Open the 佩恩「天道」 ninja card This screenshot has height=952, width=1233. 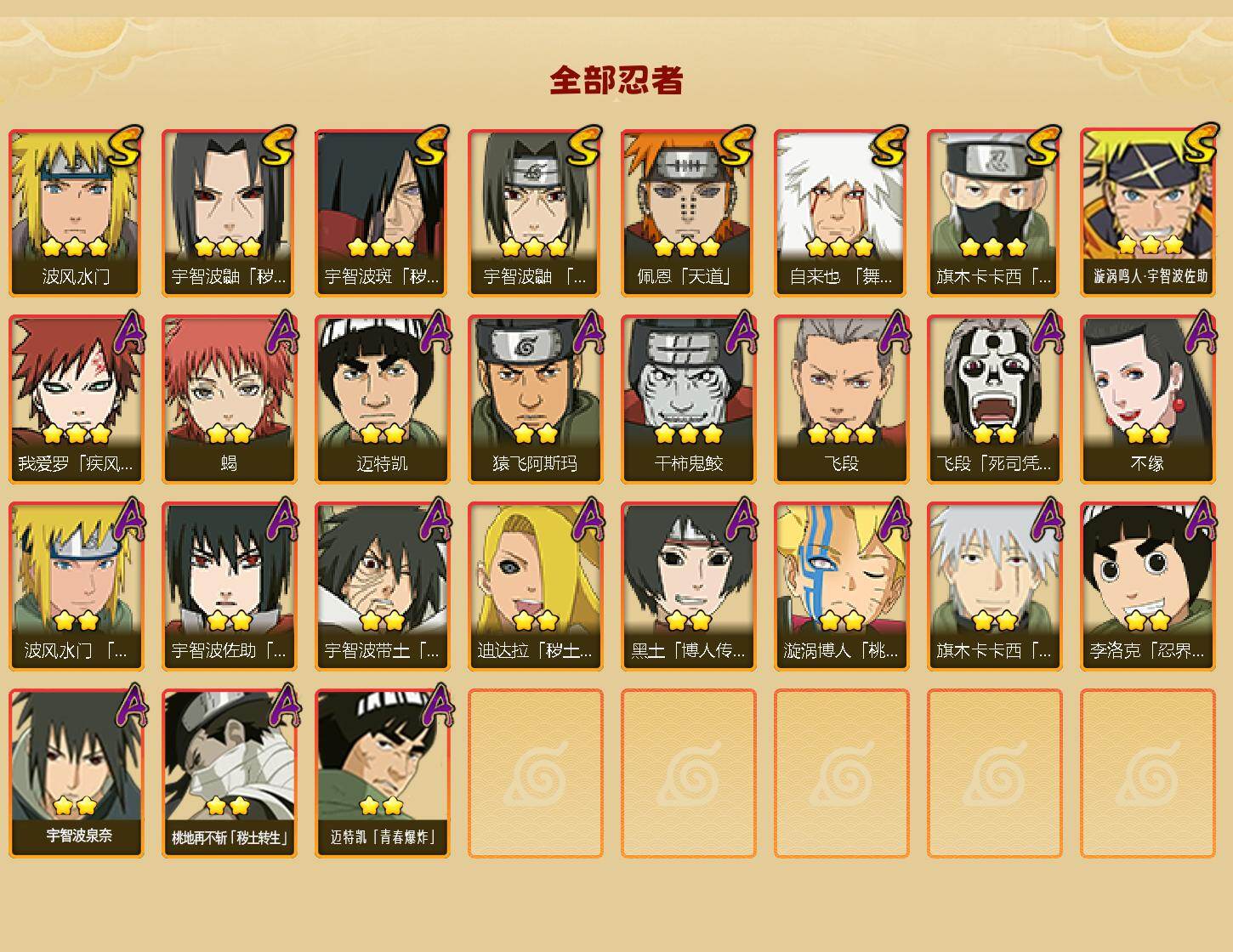[x=689, y=212]
